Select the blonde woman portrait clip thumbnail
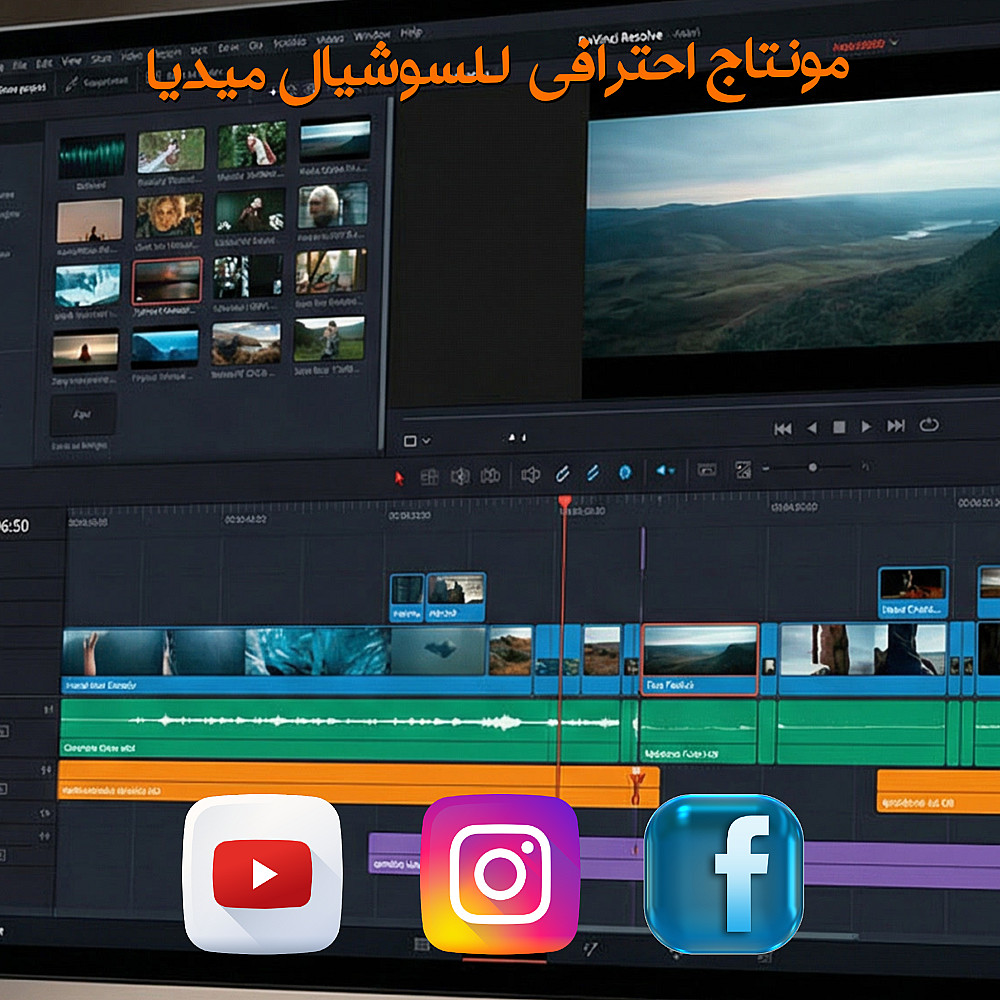 pyautogui.click(x=169, y=216)
